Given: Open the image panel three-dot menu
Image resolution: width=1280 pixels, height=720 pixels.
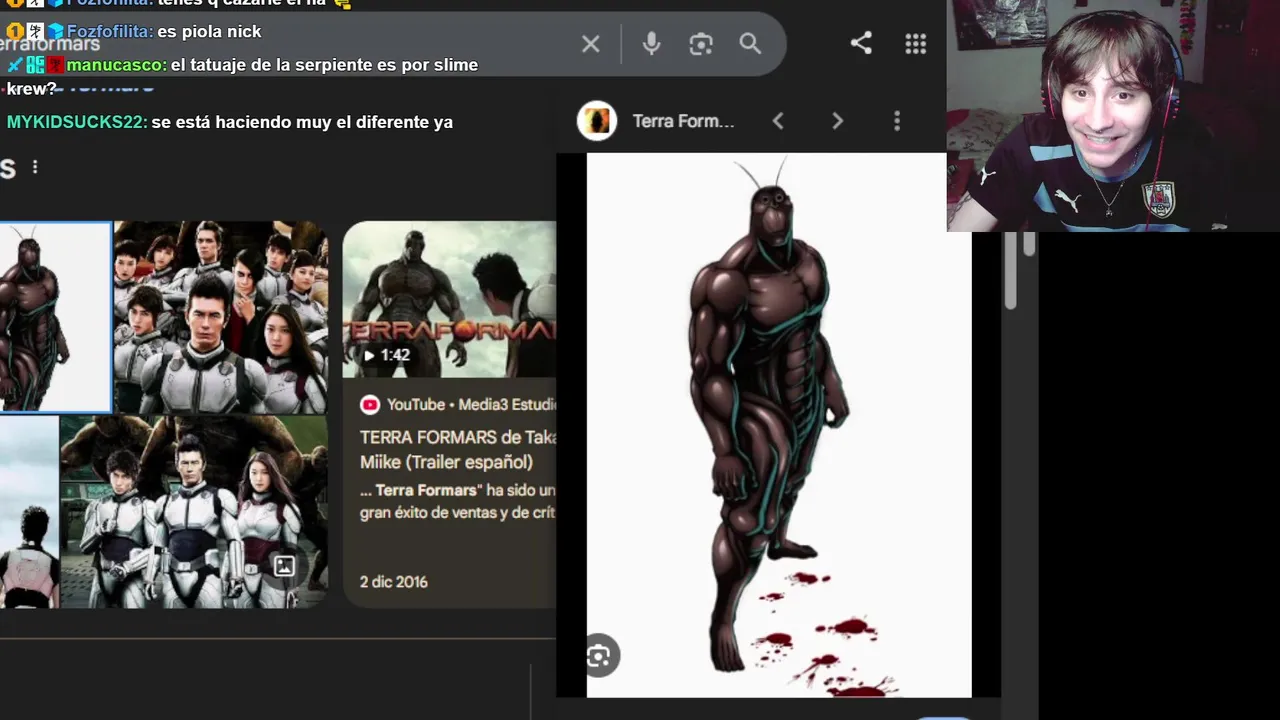Looking at the screenshot, I should click(x=897, y=121).
